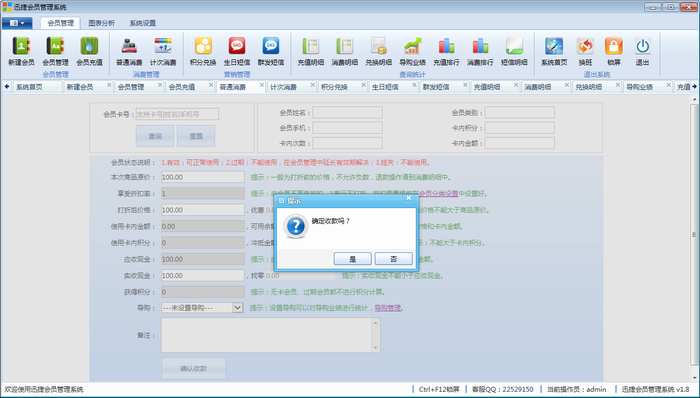The width and height of the screenshot is (700, 398).
Task: Show more tabs with right arrow
Action: point(695,87)
